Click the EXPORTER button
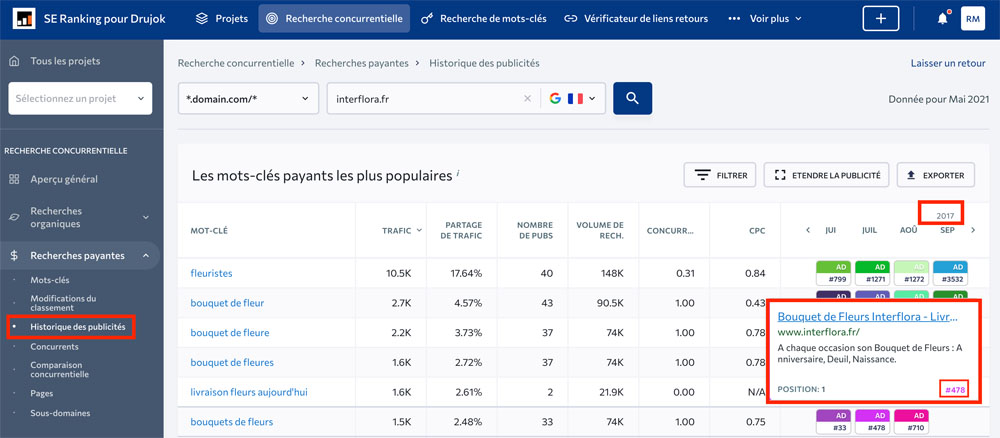 point(936,175)
